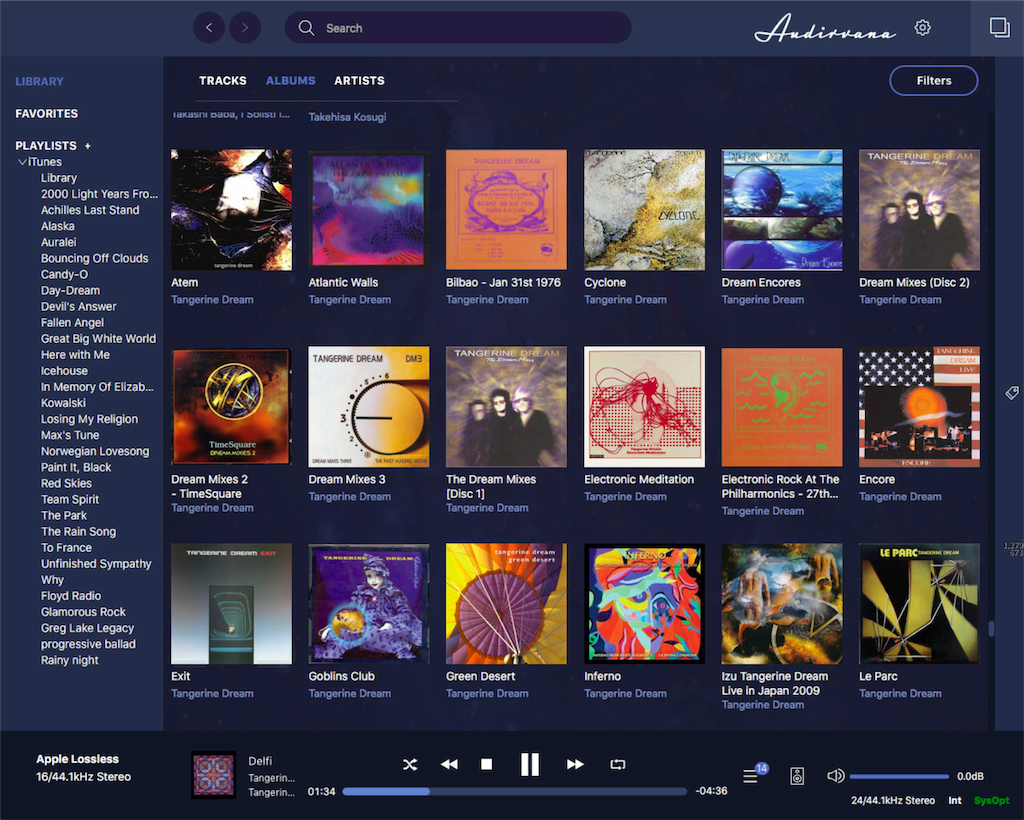The image size is (1024, 820).
Task: Open Electronic Meditation album cover
Action: [x=644, y=407]
